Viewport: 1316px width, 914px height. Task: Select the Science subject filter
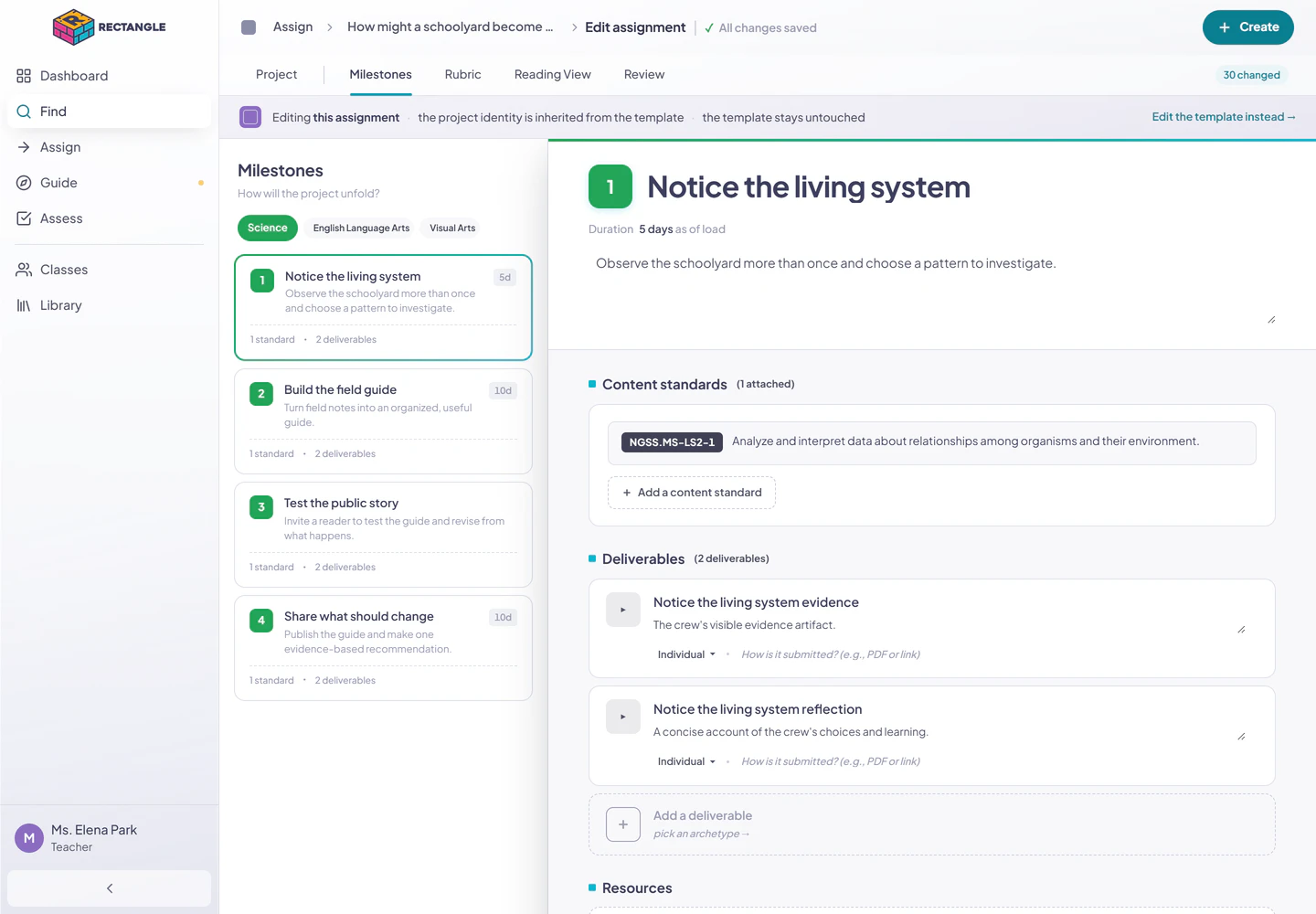point(268,228)
